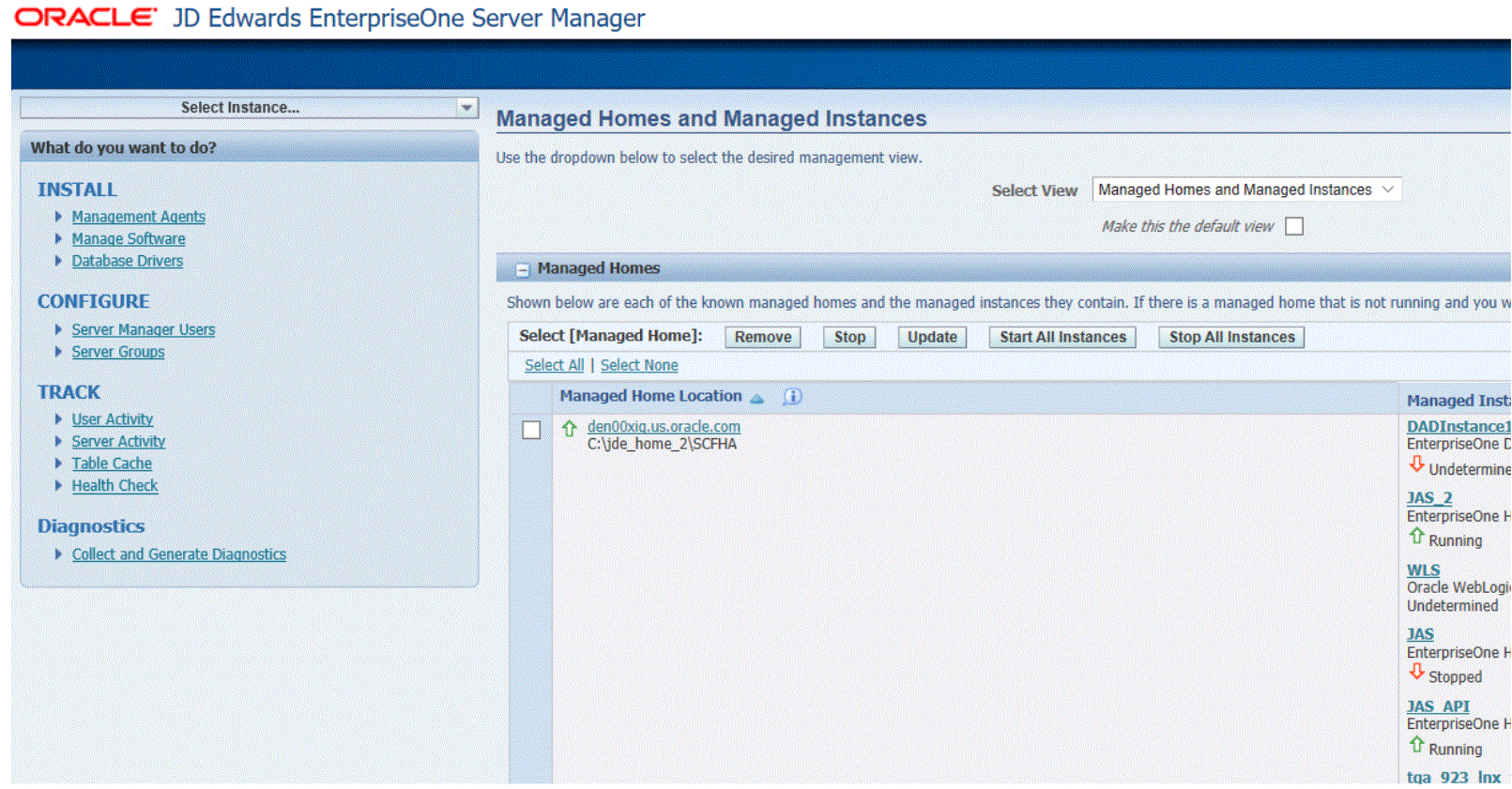Open the den00xiq.us.oracle.com host link
1512x789 pixels.
click(664, 427)
